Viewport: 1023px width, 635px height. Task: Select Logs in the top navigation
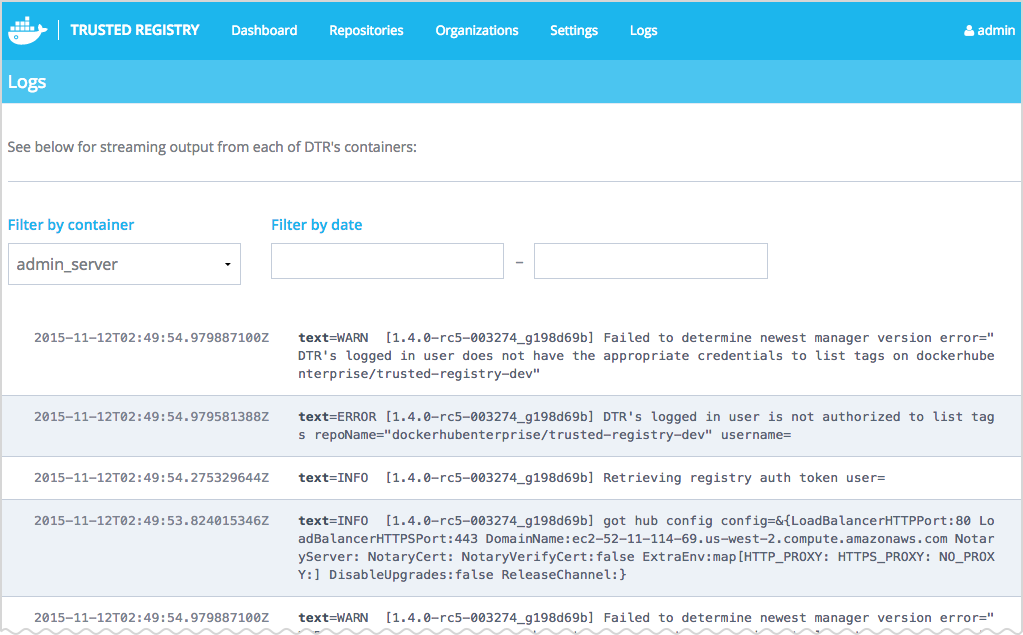643,30
